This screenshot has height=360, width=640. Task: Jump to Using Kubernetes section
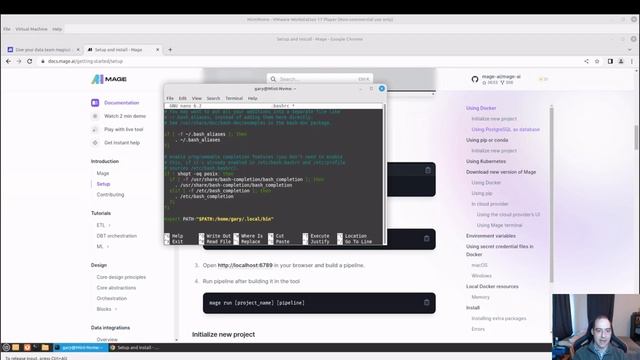click(x=486, y=161)
